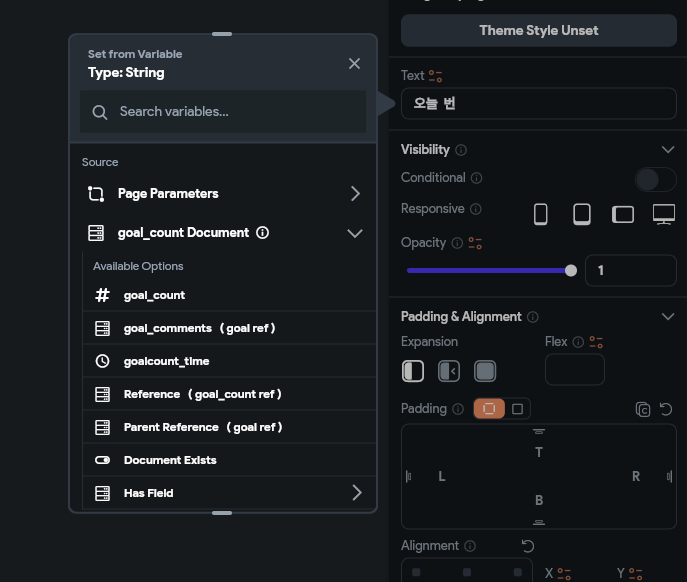This screenshot has width=687, height=582.
Task: Close the Set from Variable popup
Action: pos(354,64)
